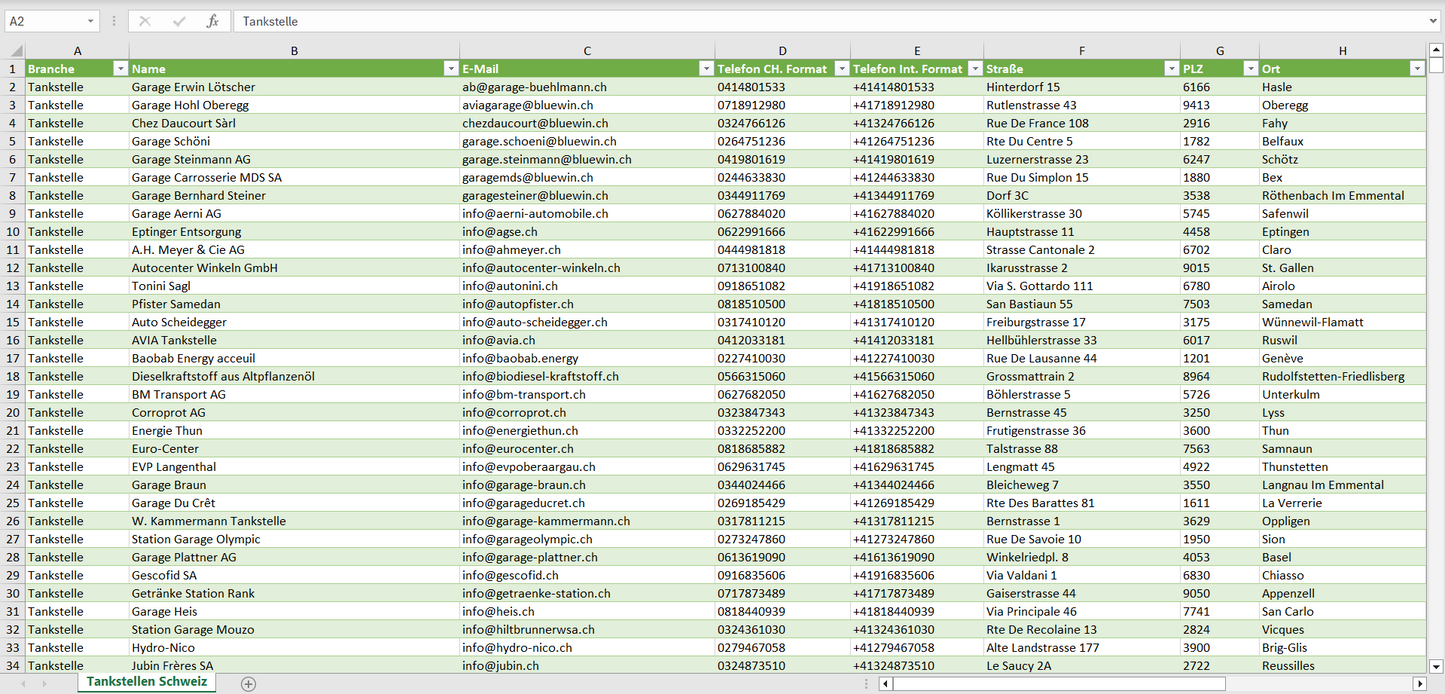The width and height of the screenshot is (1445, 694).
Task: Click horizontal scrollbar left arrow
Action: coord(885,684)
